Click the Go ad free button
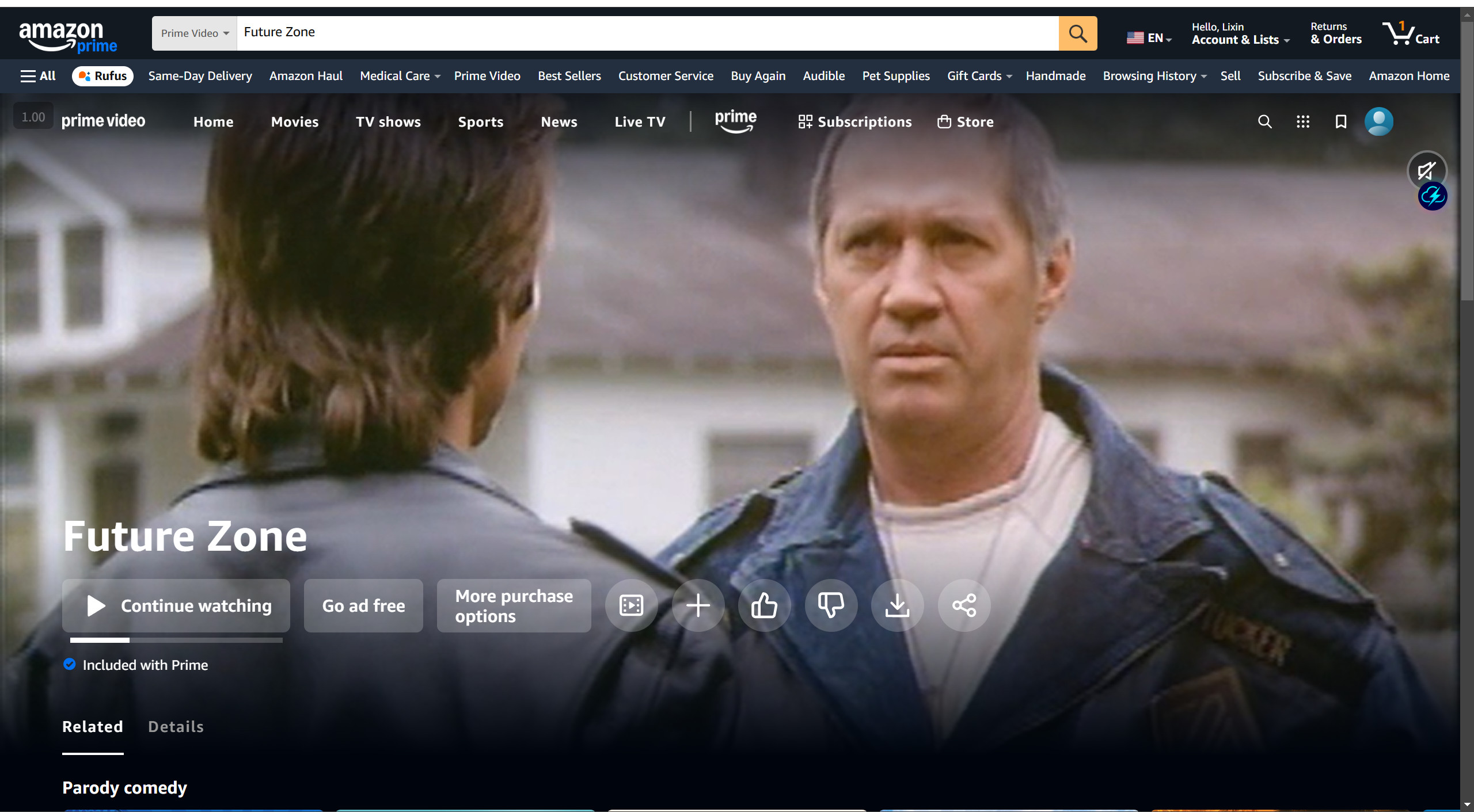 363,605
